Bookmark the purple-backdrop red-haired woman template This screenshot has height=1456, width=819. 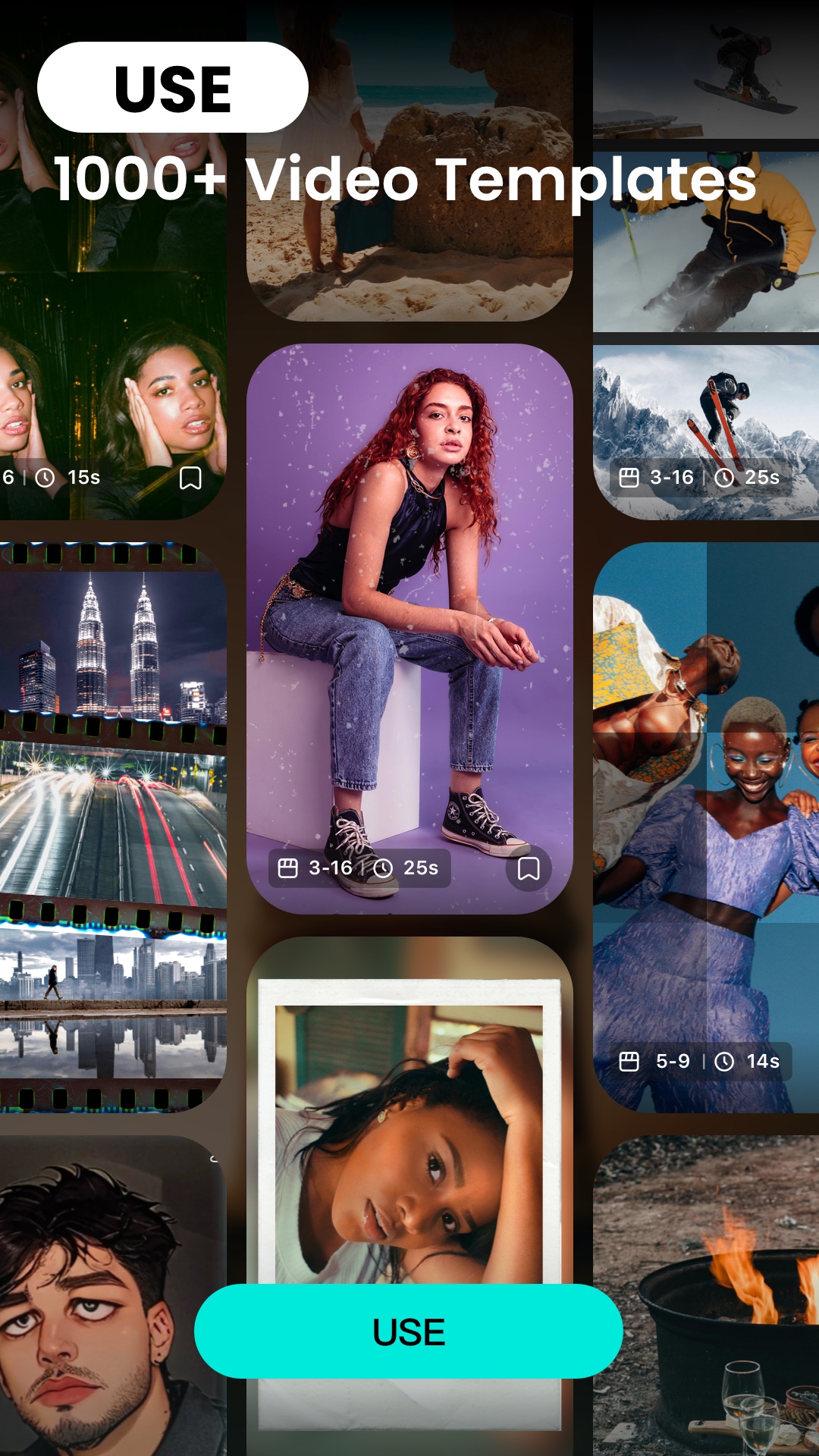[529, 868]
